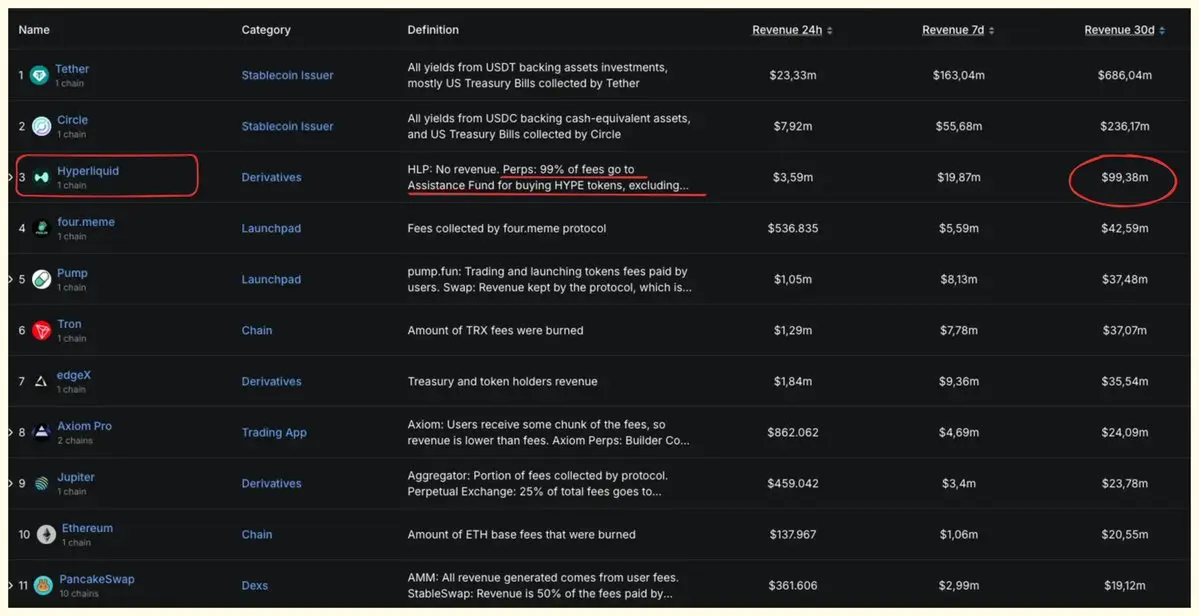The height and width of the screenshot is (616, 1199).
Task: Open the Ethereum protocol link
Action: 87,528
